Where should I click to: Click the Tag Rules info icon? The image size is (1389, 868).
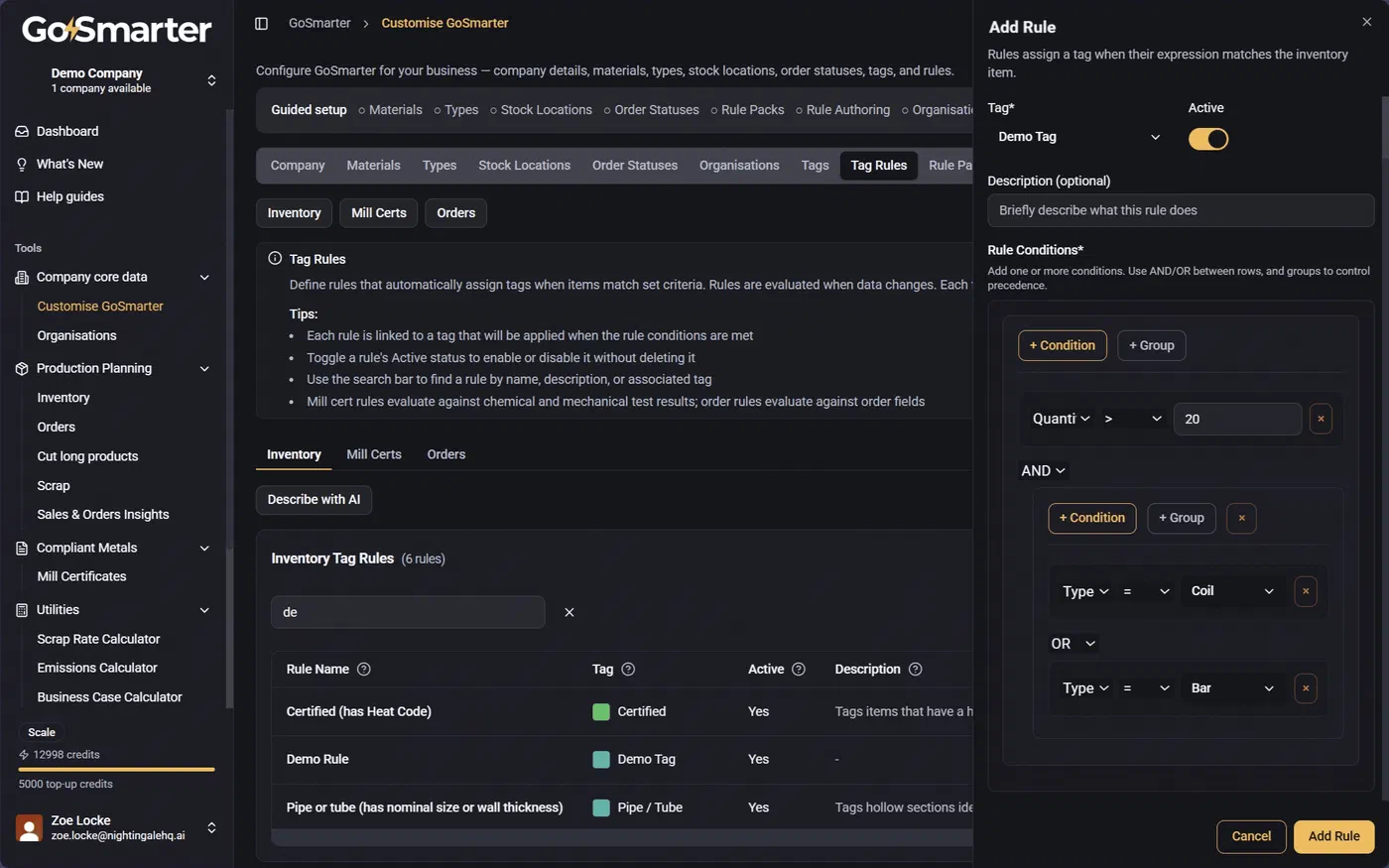click(275, 258)
